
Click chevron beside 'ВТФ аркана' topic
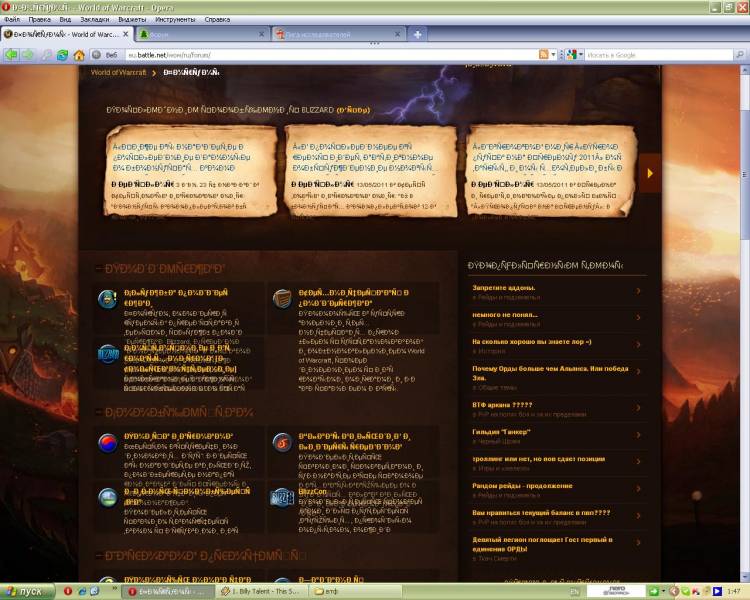click(x=638, y=408)
